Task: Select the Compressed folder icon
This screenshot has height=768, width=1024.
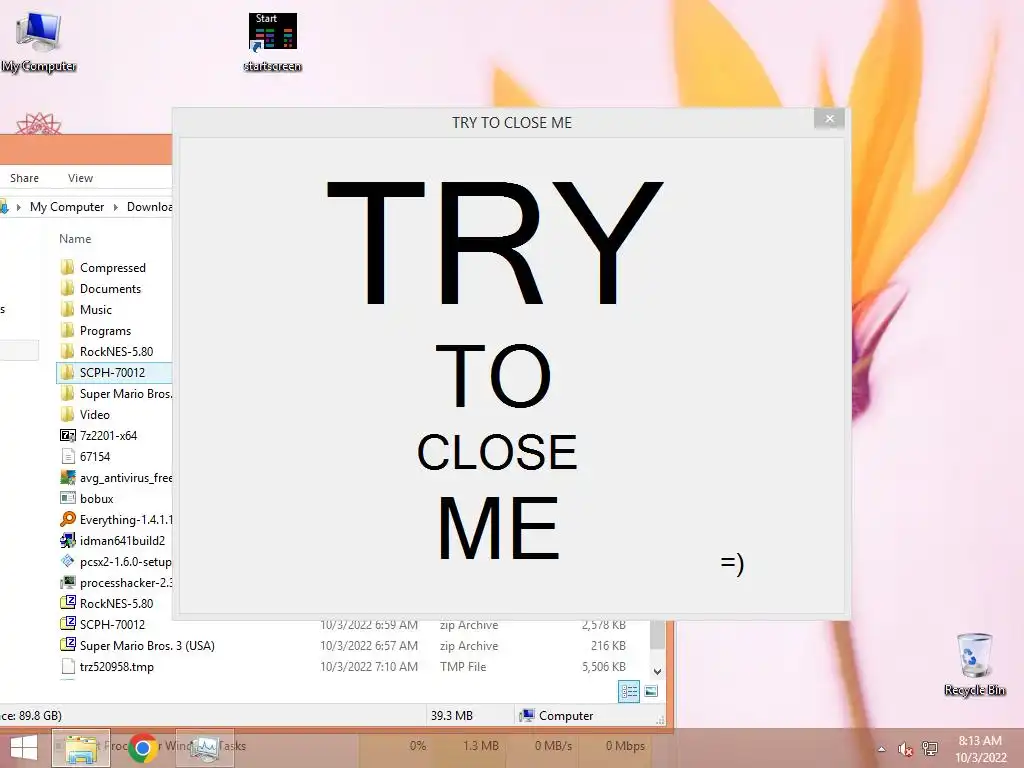Action: (x=67, y=267)
